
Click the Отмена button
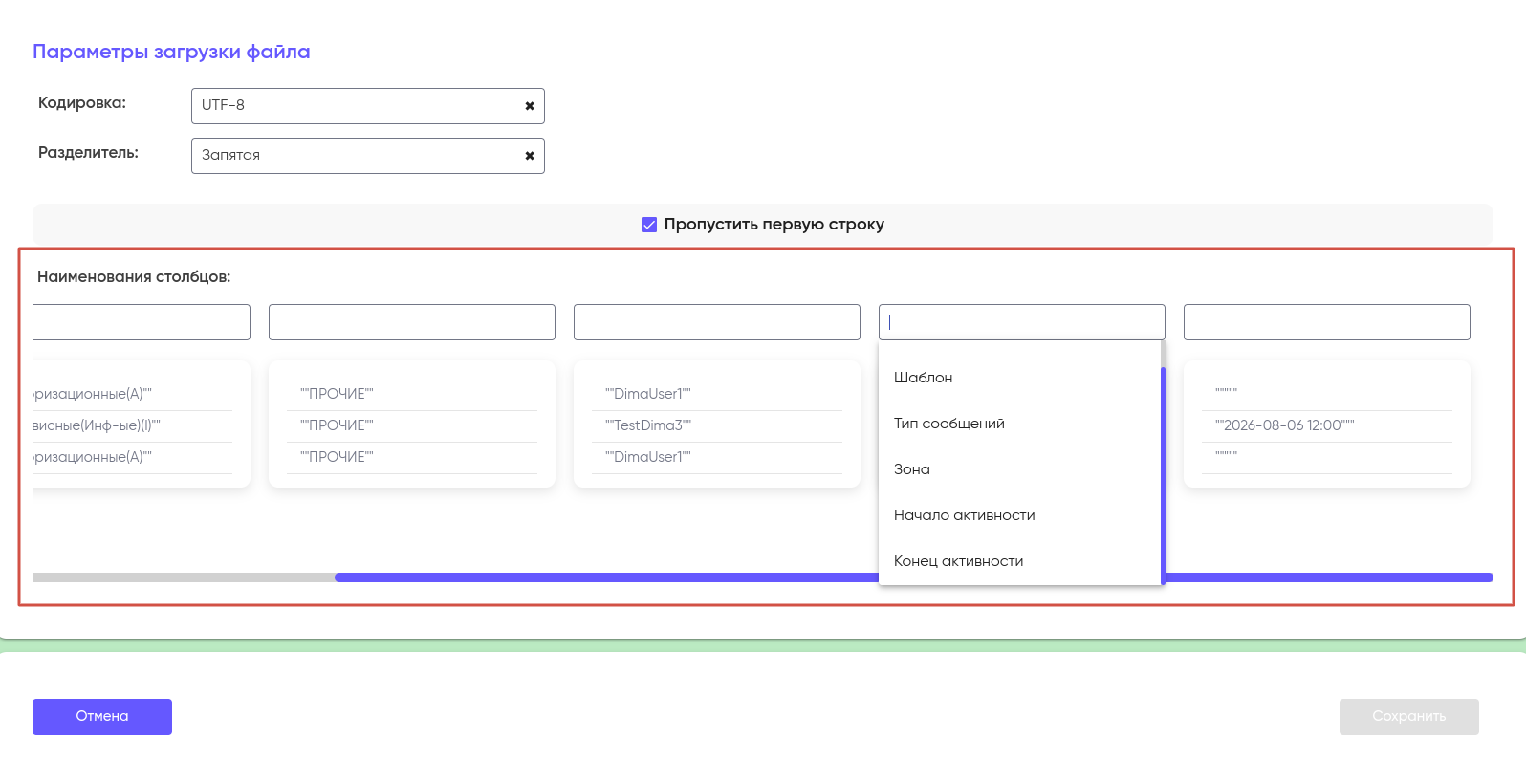tap(102, 717)
